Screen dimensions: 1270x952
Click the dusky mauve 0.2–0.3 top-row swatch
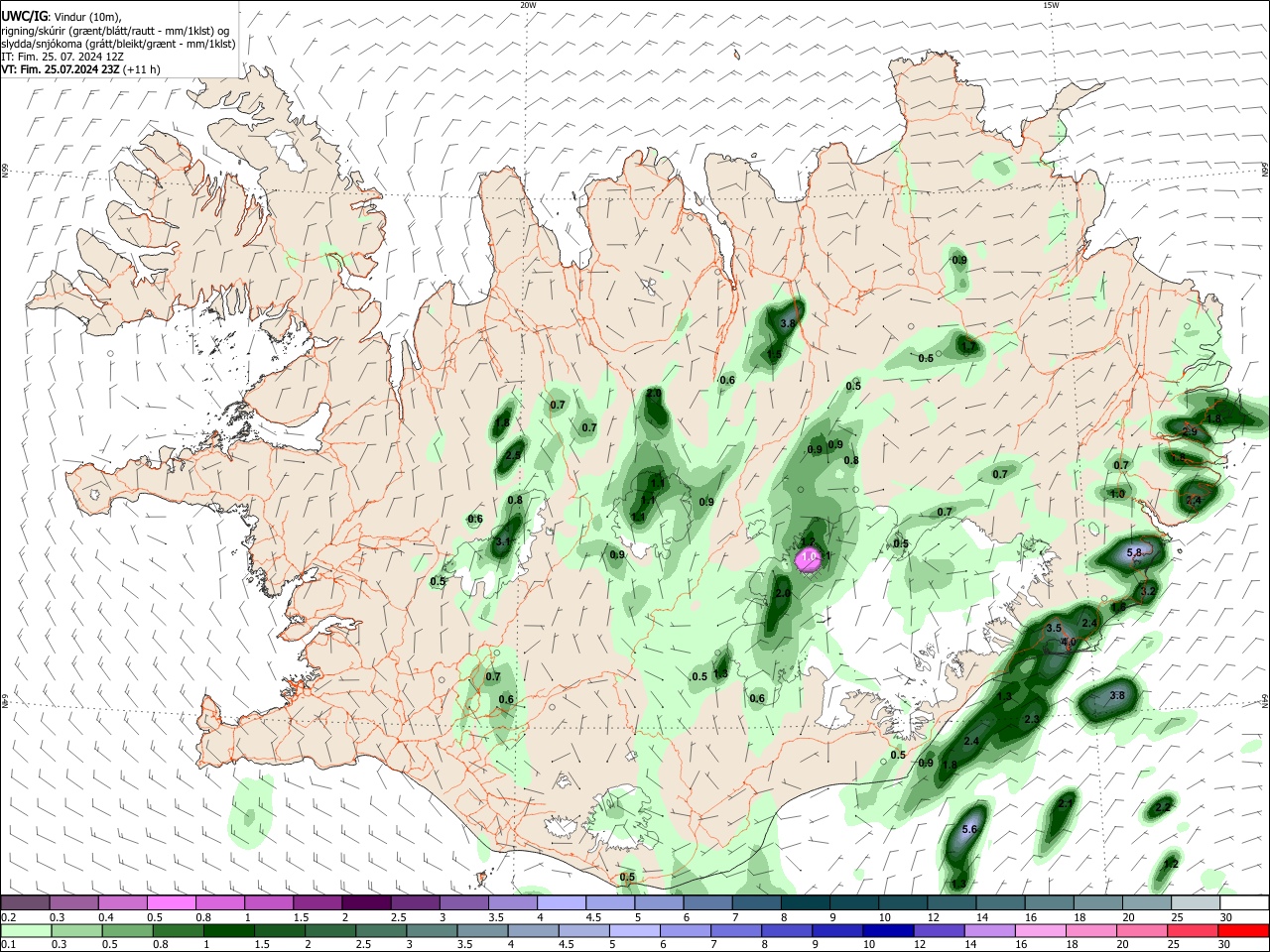[25, 902]
